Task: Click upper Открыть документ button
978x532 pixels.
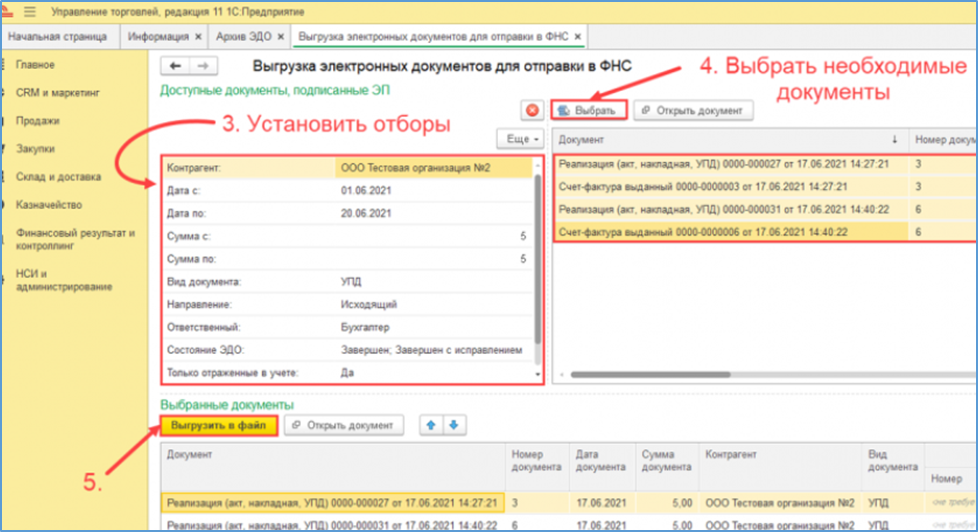Action: [x=693, y=110]
